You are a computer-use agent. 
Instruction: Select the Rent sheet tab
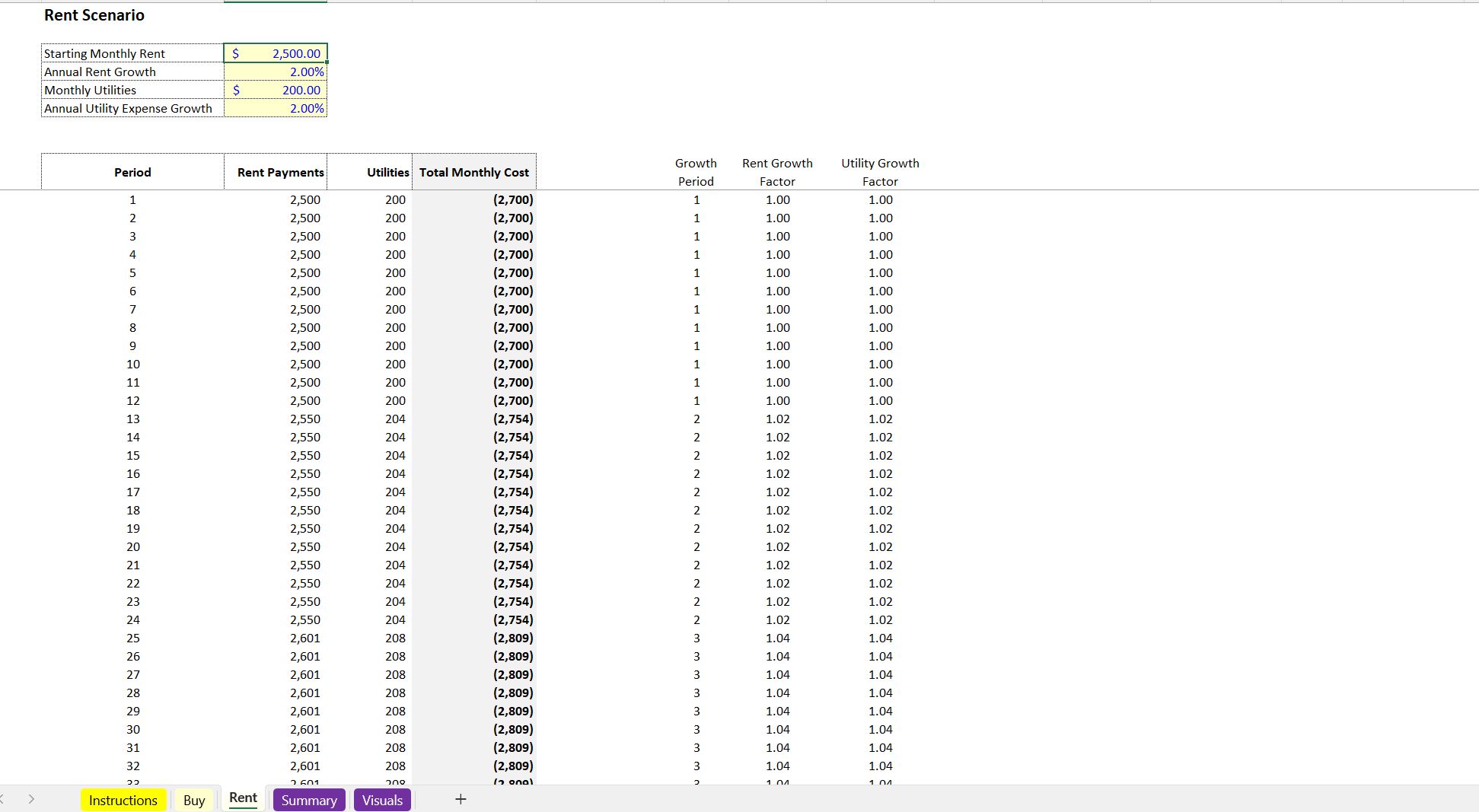pyautogui.click(x=243, y=798)
